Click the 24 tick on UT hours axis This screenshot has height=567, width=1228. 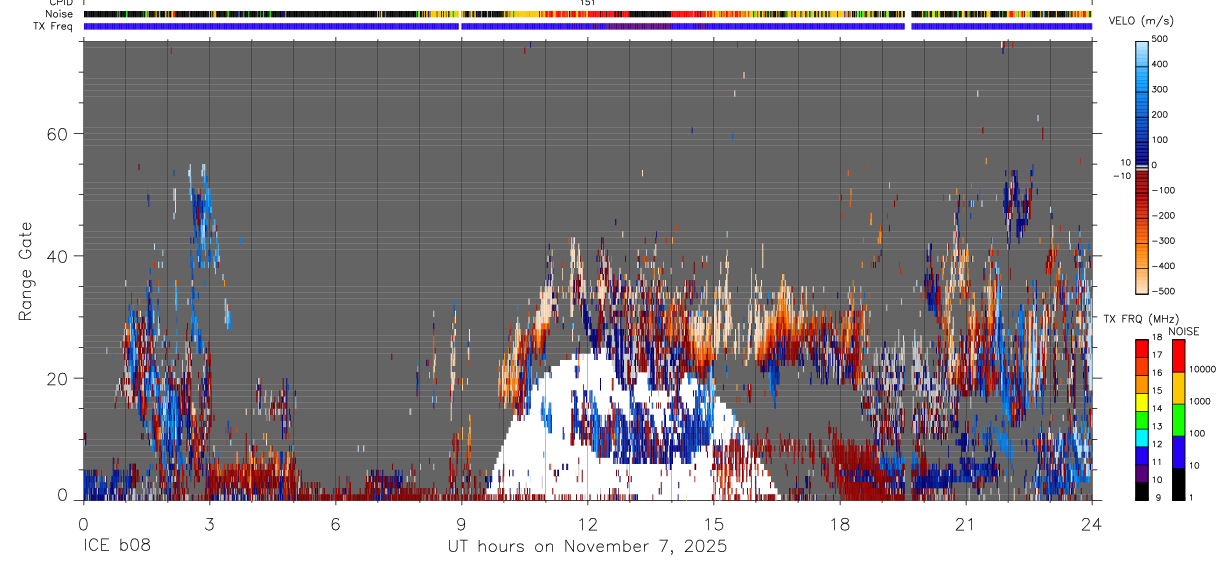(x=1091, y=524)
